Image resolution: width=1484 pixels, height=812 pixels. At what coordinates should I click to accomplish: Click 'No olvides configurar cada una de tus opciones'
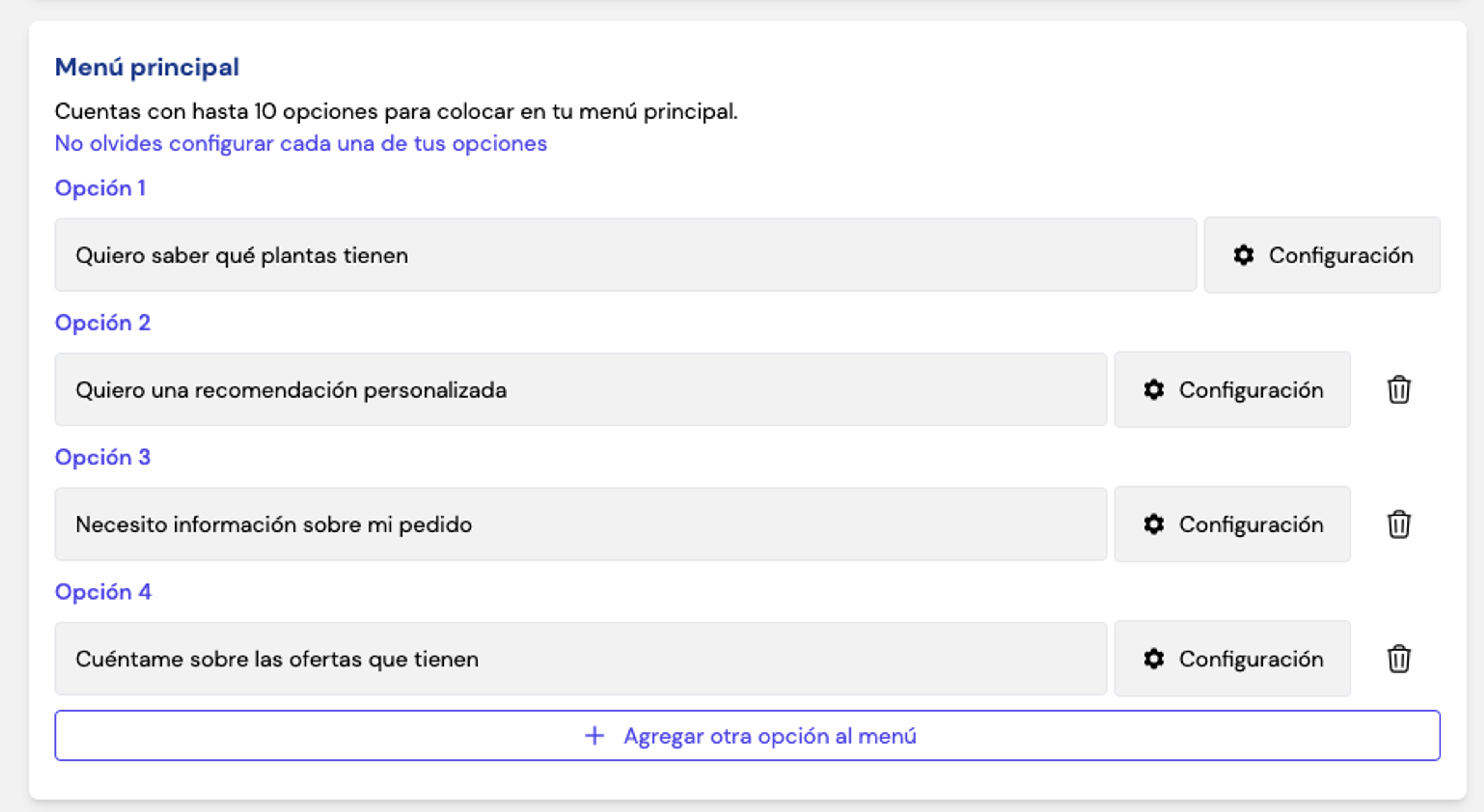click(x=301, y=143)
